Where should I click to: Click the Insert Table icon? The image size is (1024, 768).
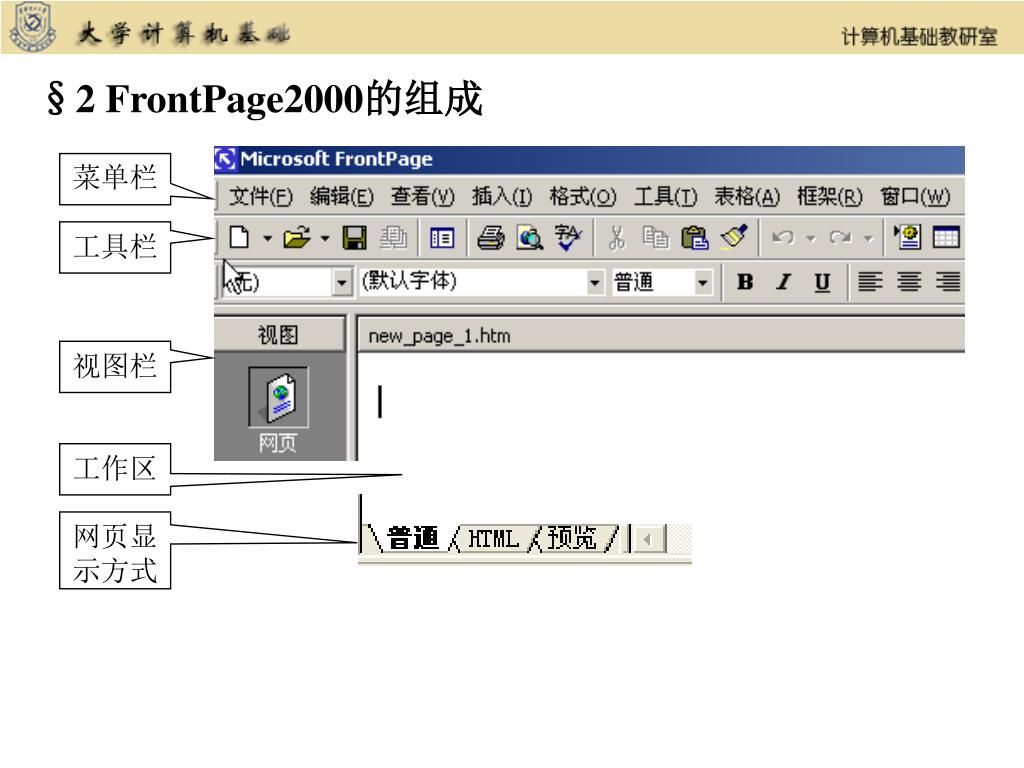coord(946,238)
